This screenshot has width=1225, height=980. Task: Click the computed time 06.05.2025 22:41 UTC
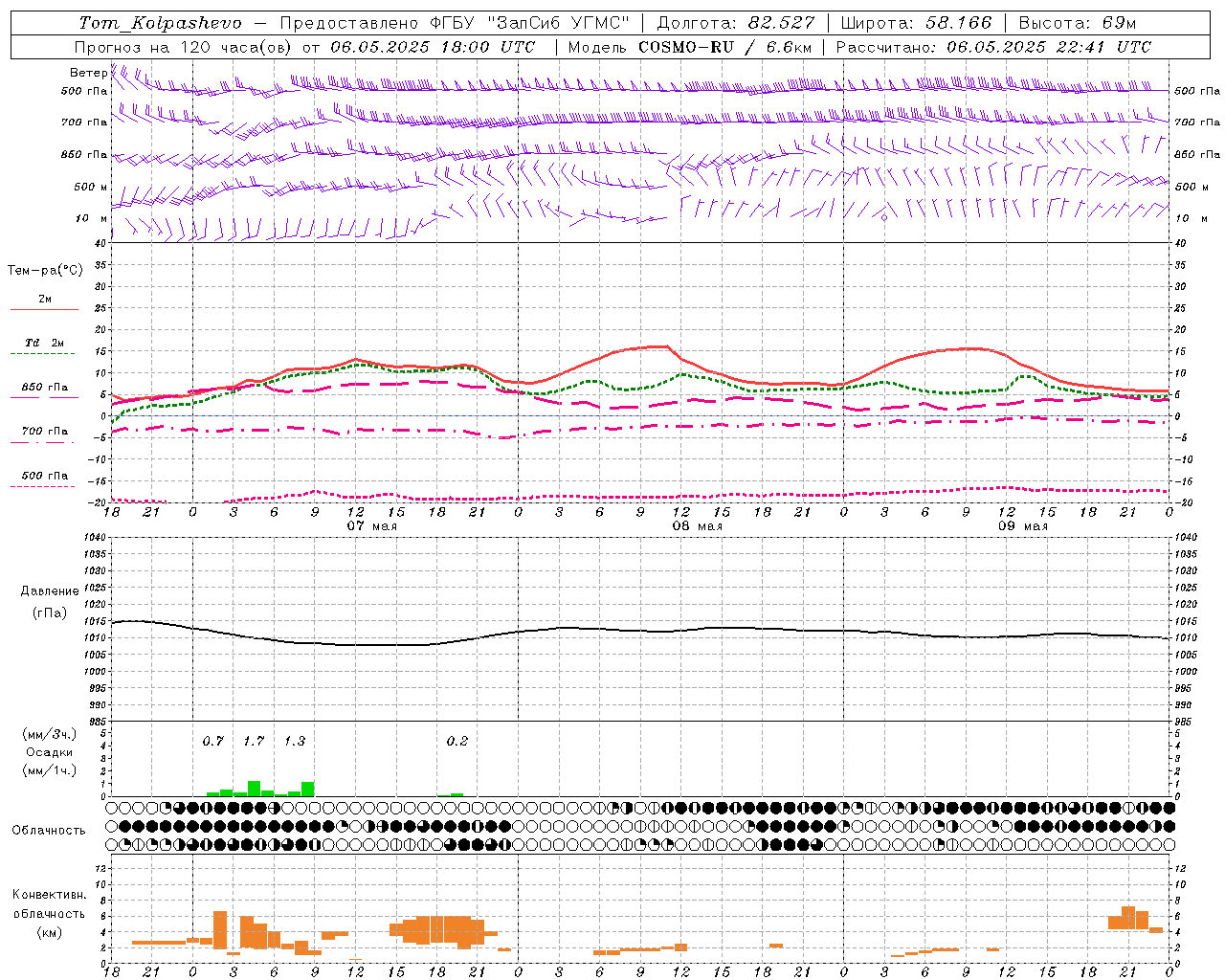[1049, 47]
